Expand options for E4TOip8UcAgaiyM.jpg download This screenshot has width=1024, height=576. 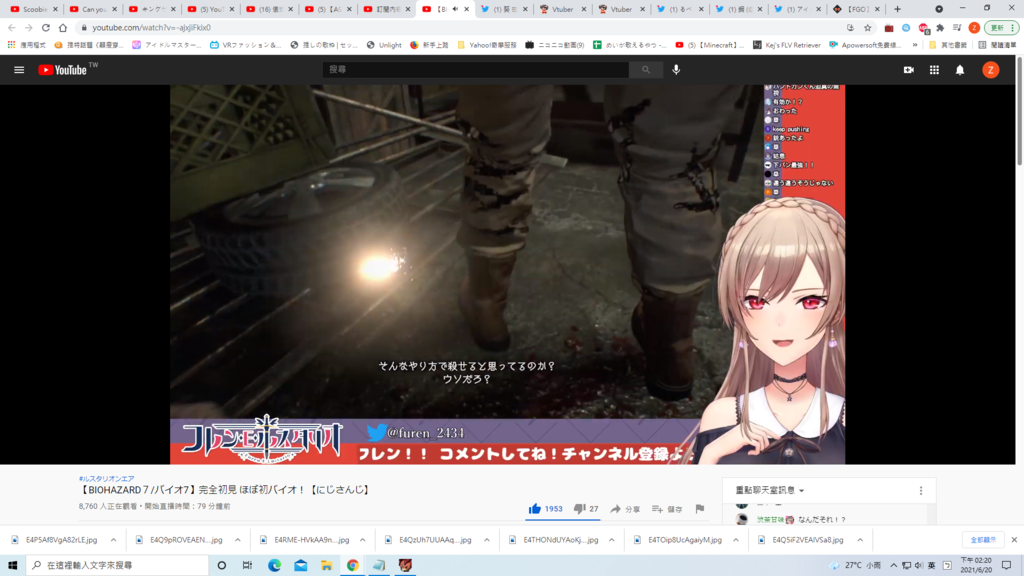(x=736, y=540)
